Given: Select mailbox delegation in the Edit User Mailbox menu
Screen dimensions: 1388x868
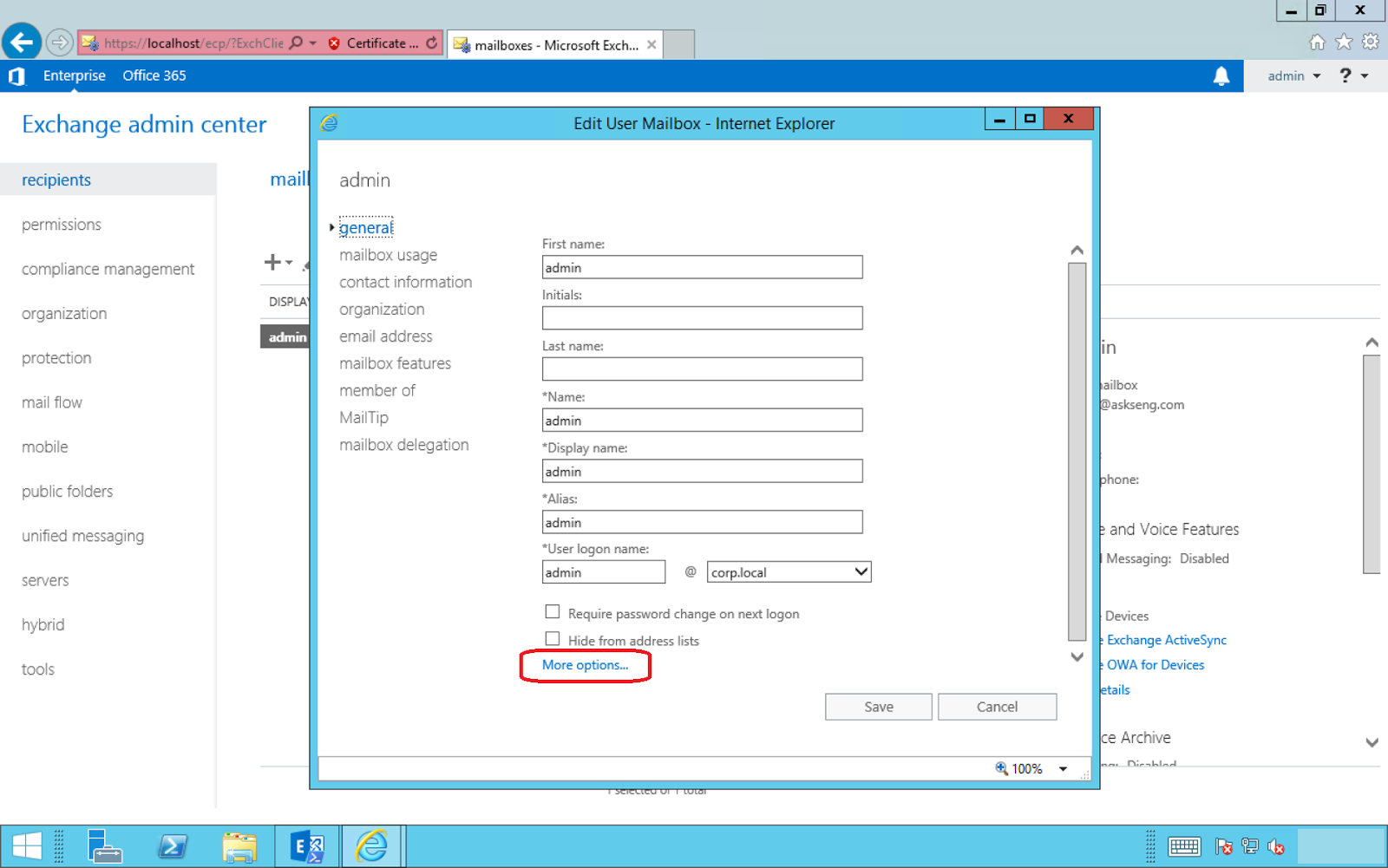Looking at the screenshot, I should coord(404,444).
